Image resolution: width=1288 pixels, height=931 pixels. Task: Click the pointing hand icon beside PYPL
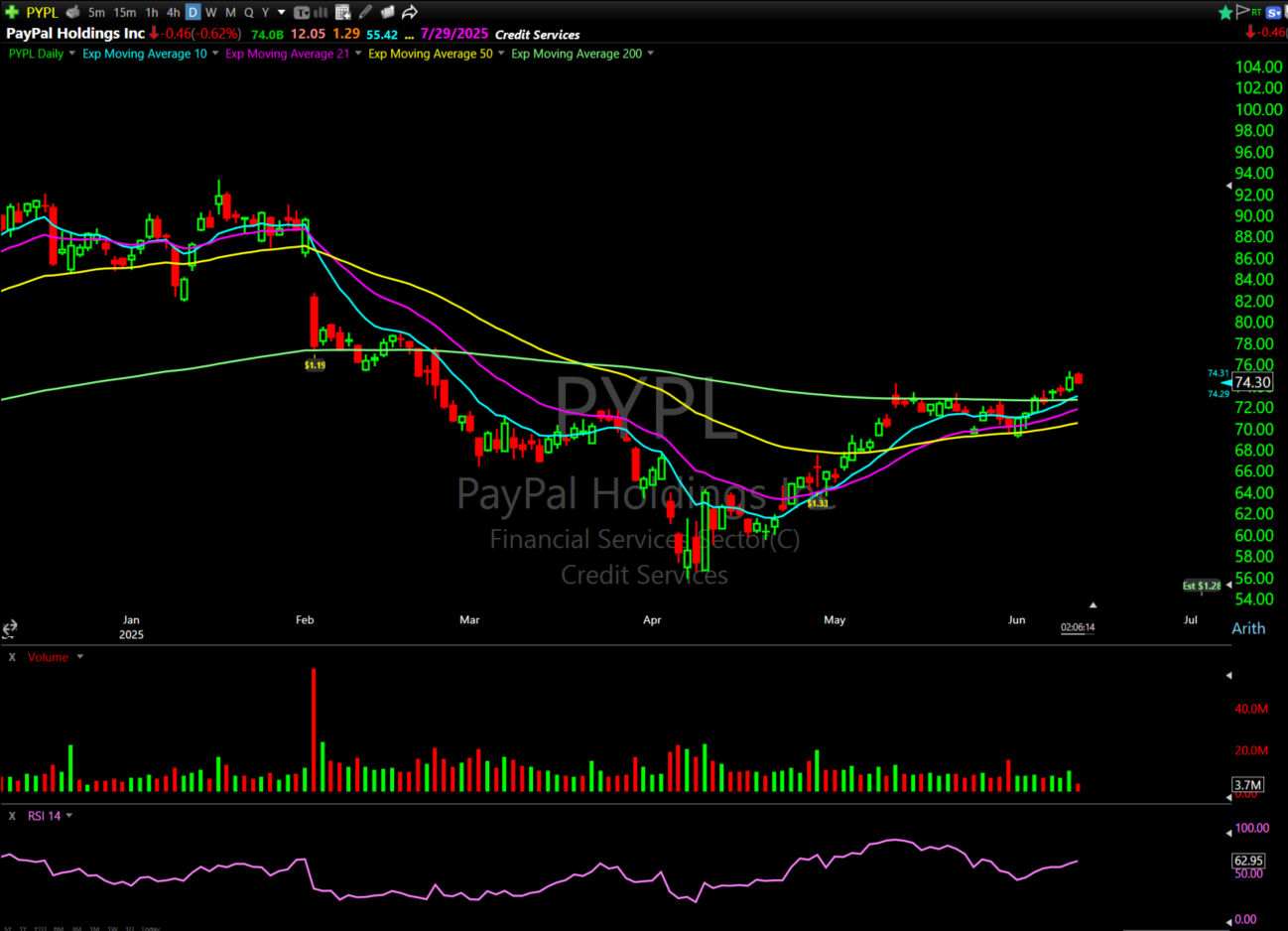[72, 12]
